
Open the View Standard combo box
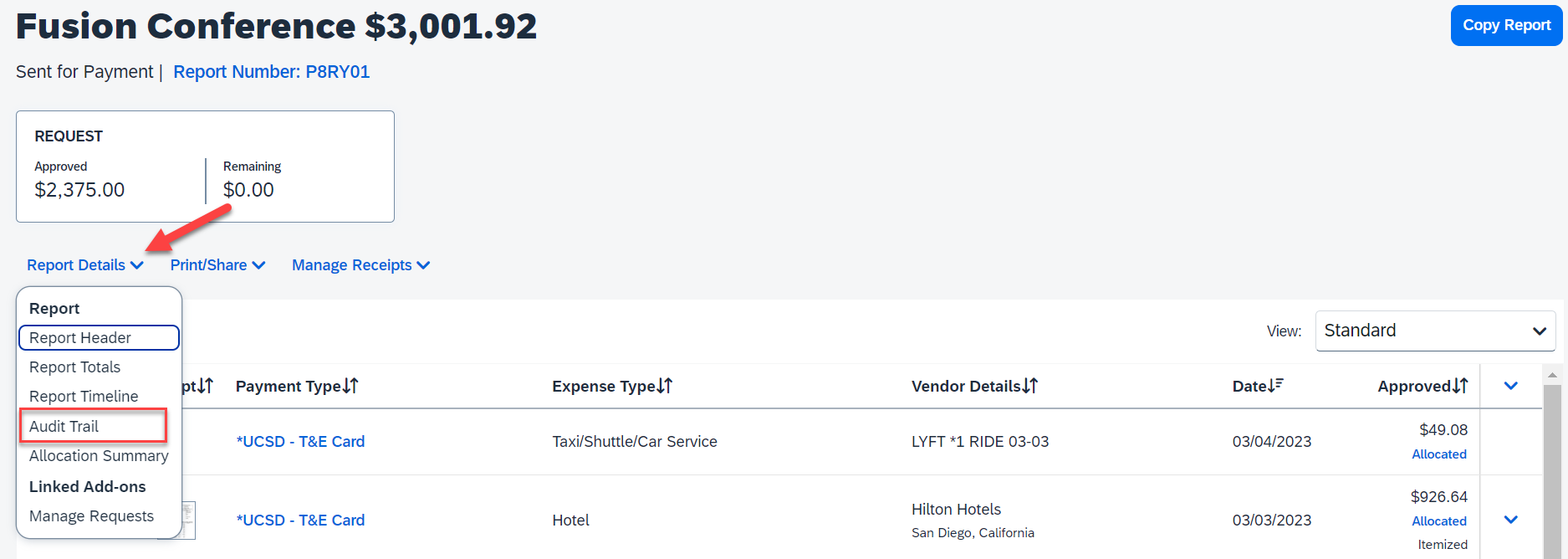(x=1435, y=331)
